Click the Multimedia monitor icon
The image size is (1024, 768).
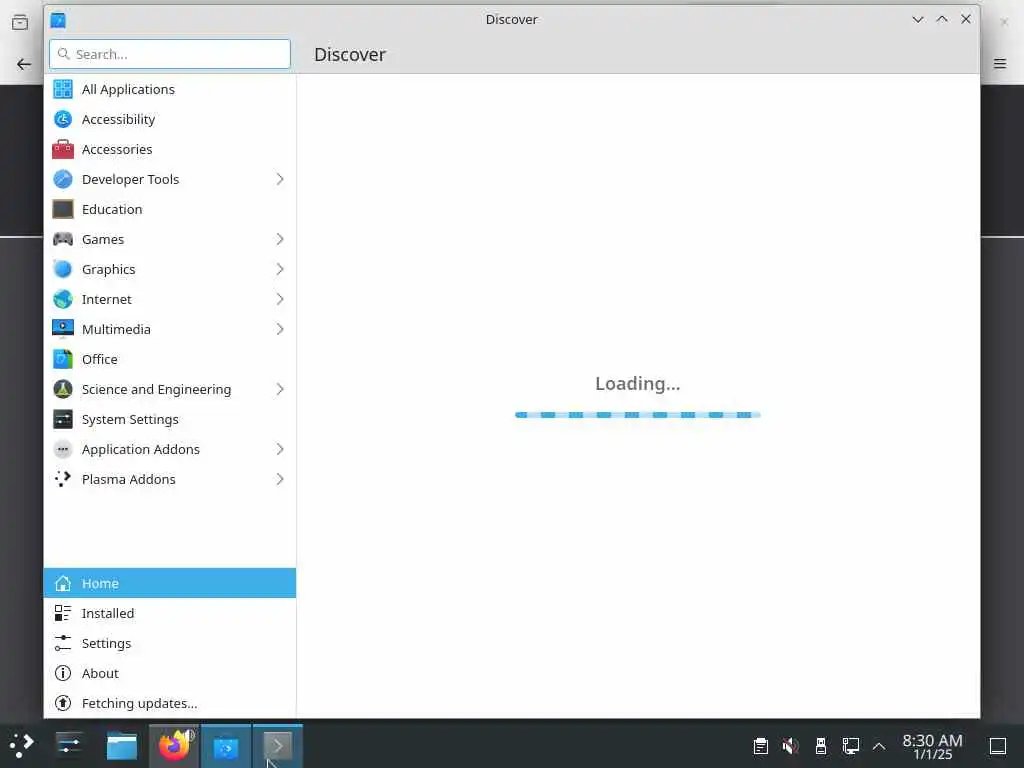(63, 329)
